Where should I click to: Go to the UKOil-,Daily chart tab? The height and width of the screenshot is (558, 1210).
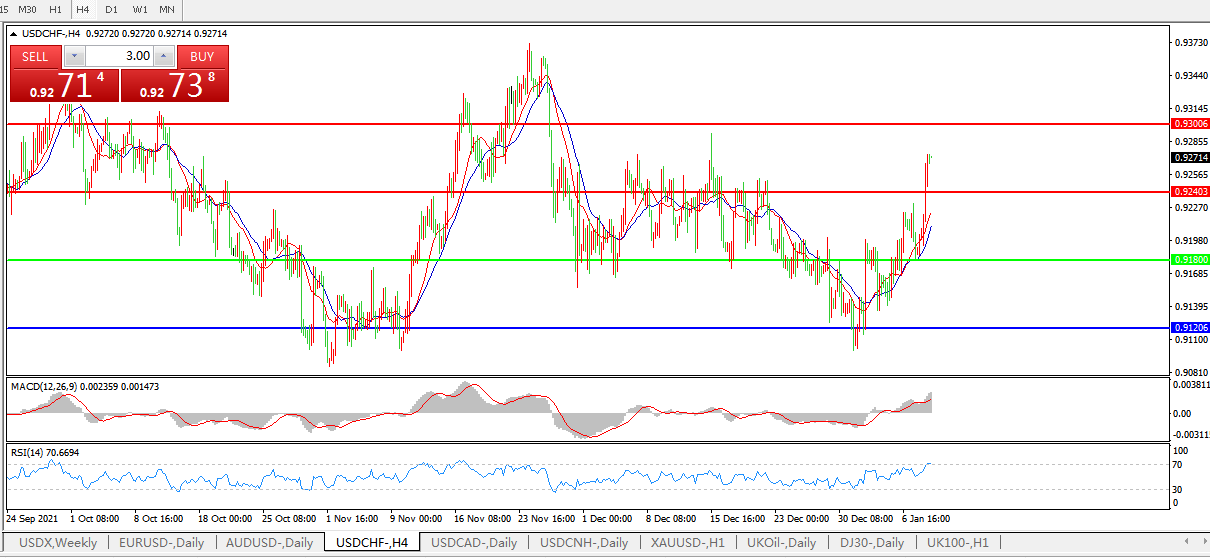pyautogui.click(x=783, y=543)
